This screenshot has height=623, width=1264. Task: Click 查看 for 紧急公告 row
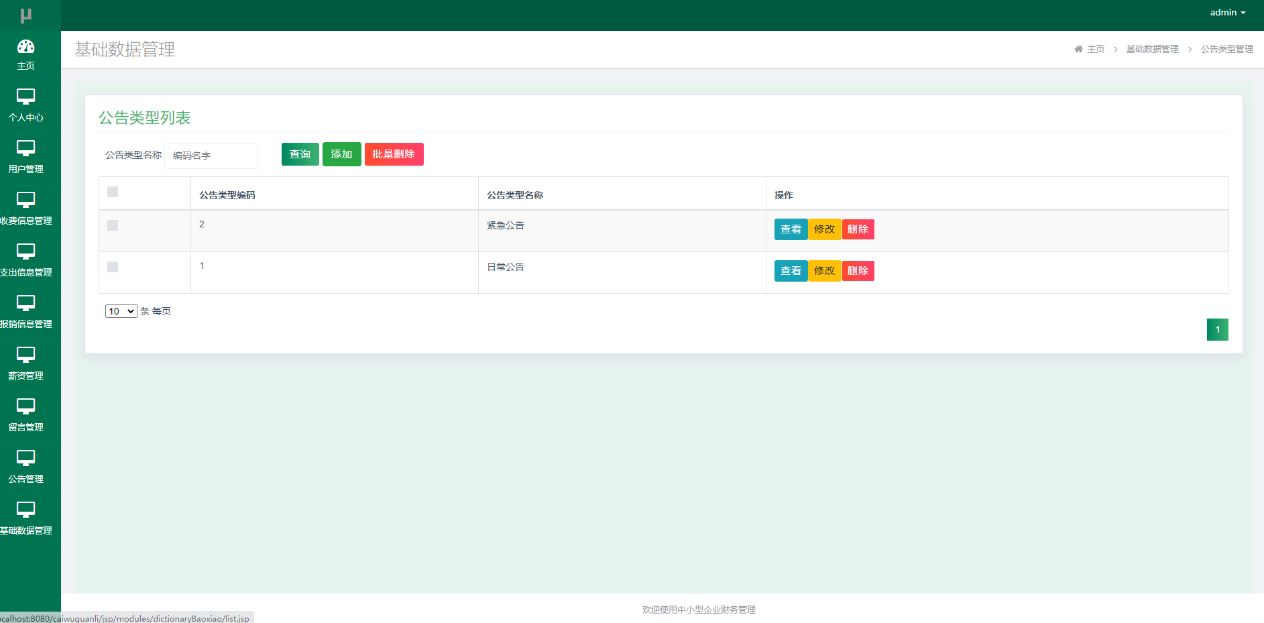(x=791, y=229)
